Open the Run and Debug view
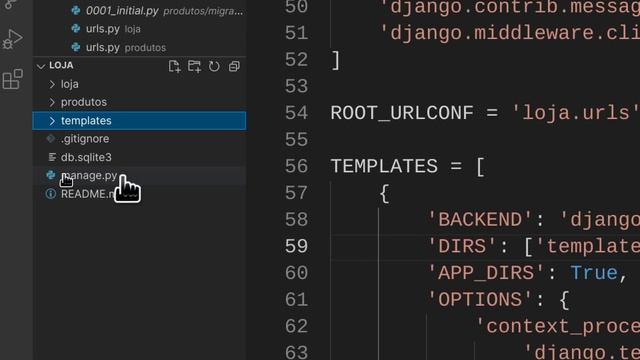 click(12, 40)
